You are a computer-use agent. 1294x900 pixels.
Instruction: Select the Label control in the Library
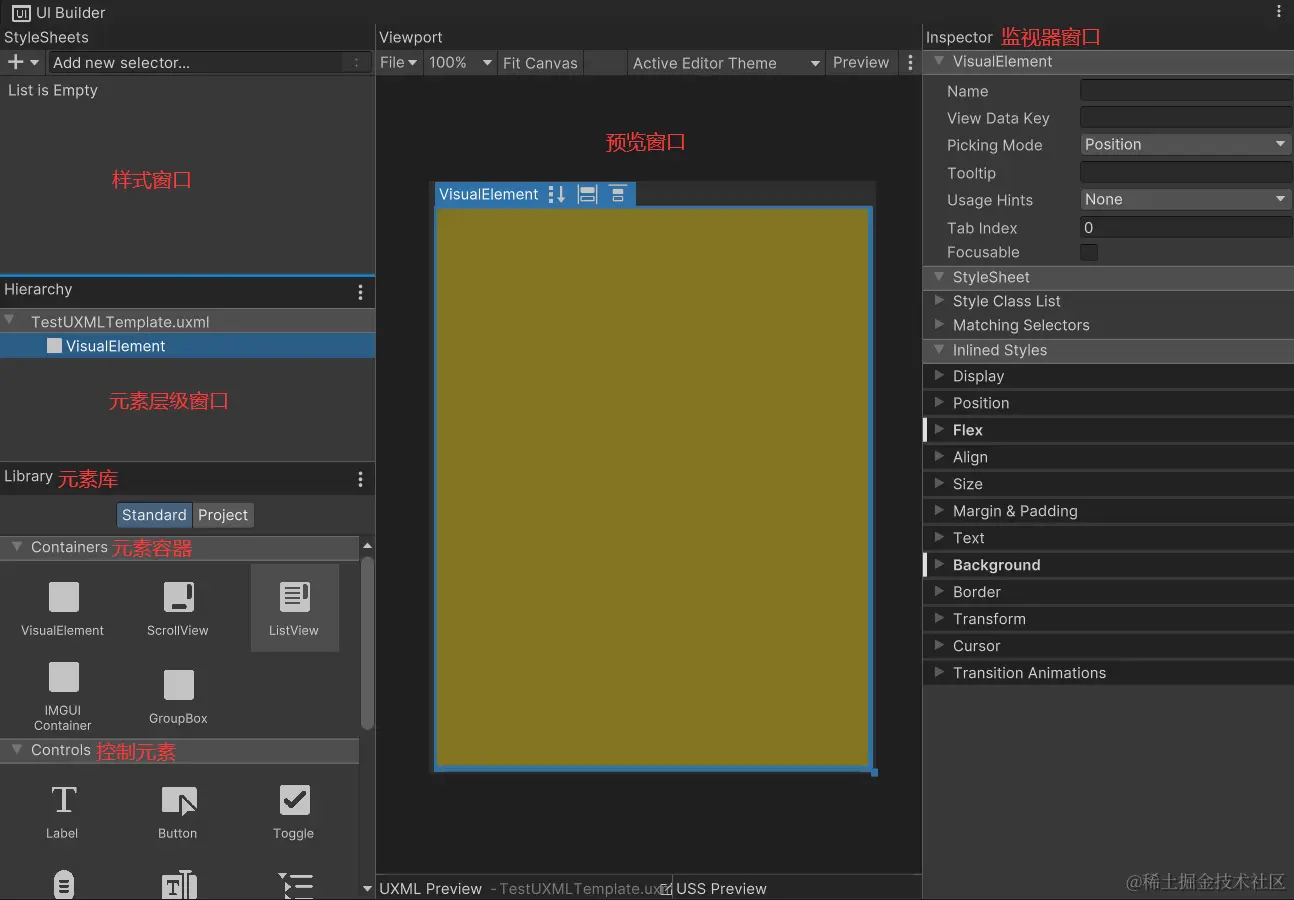[62, 810]
